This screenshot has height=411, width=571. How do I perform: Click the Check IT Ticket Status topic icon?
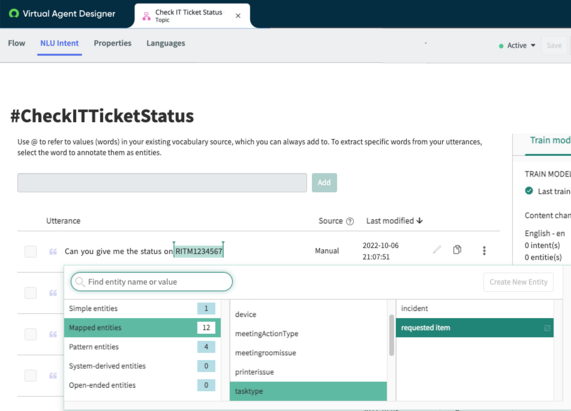(146, 16)
